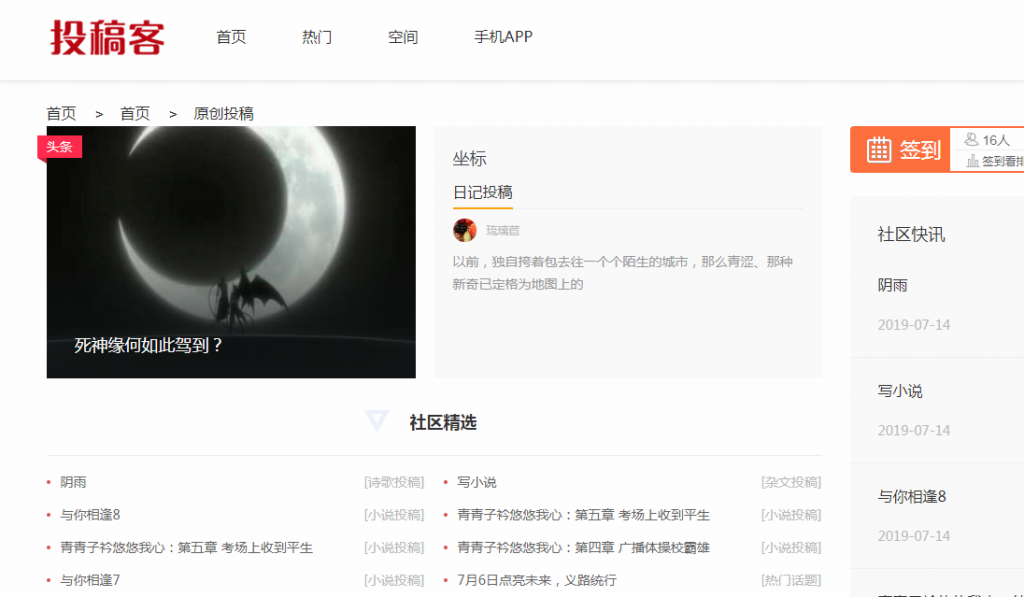Image resolution: width=1024 pixels, height=597 pixels.
Task: Click the 杂文投稿 category tag
Action: click(791, 482)
